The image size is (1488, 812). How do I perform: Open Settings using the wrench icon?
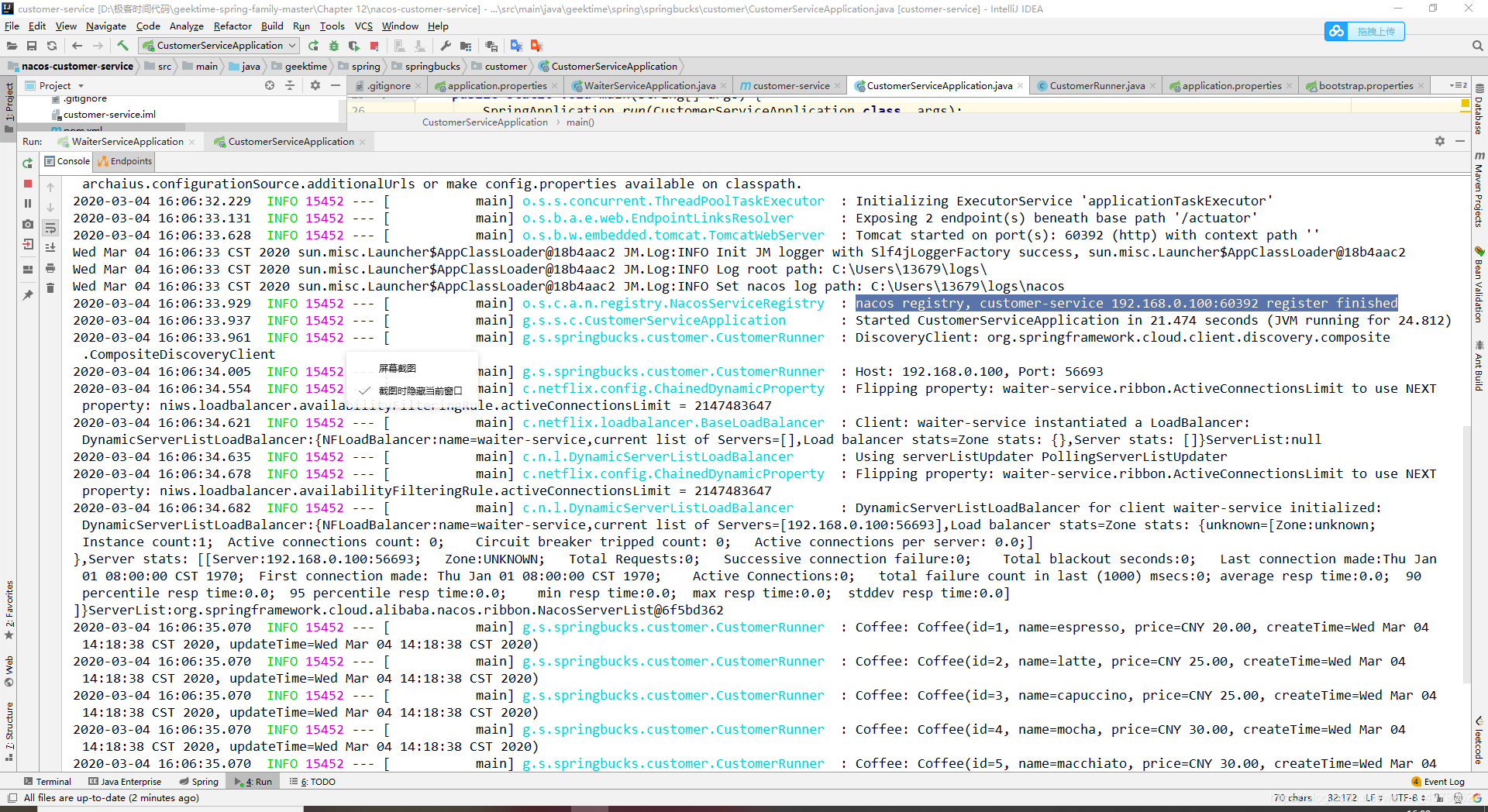[x=446, y=46]
